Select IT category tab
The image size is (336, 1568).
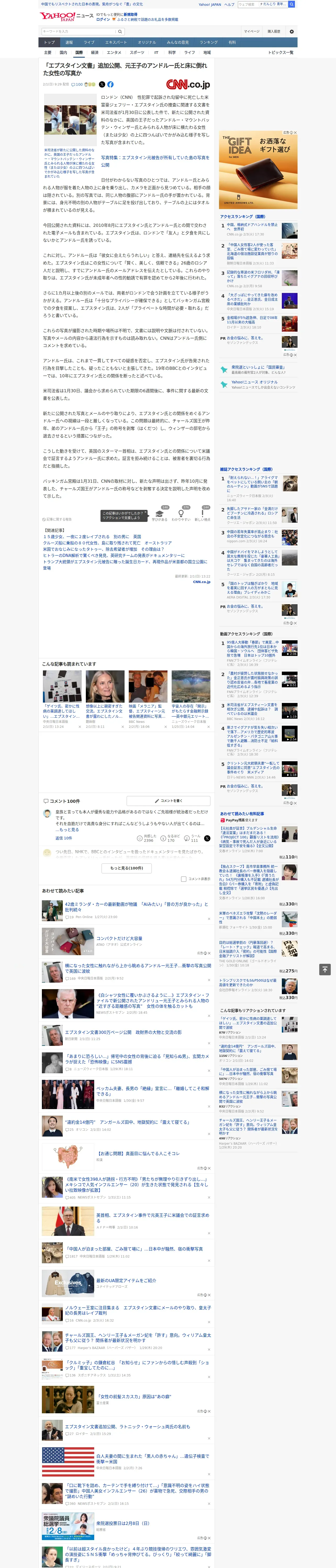click(156, 52)
